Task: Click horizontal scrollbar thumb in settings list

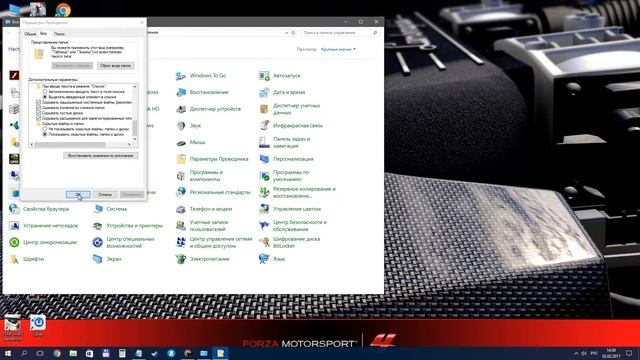Action: [70, 144]
